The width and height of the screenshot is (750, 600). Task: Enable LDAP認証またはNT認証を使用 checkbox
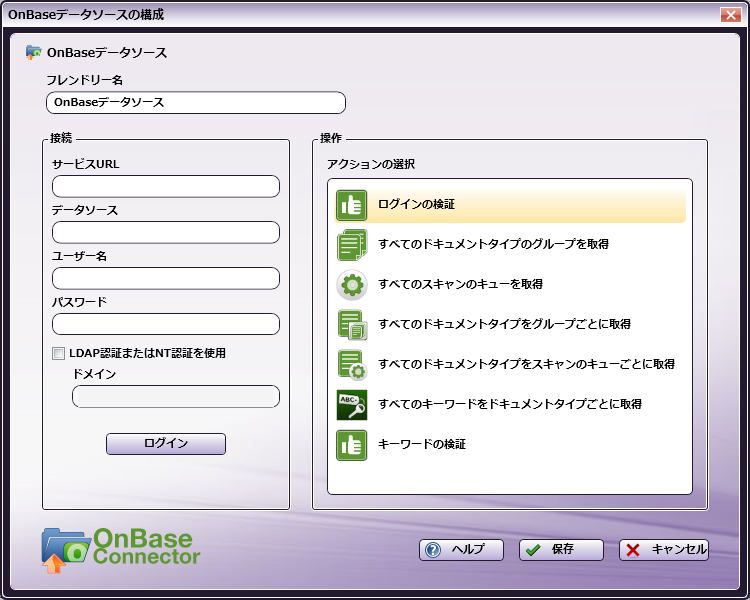tap(59, 353)
